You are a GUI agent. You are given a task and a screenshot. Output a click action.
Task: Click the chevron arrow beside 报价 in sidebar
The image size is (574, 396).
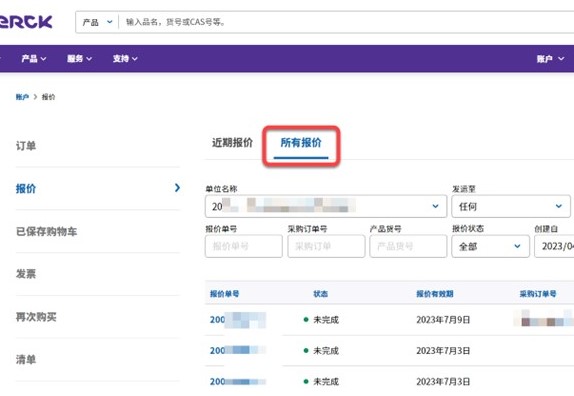click(178, 188)
